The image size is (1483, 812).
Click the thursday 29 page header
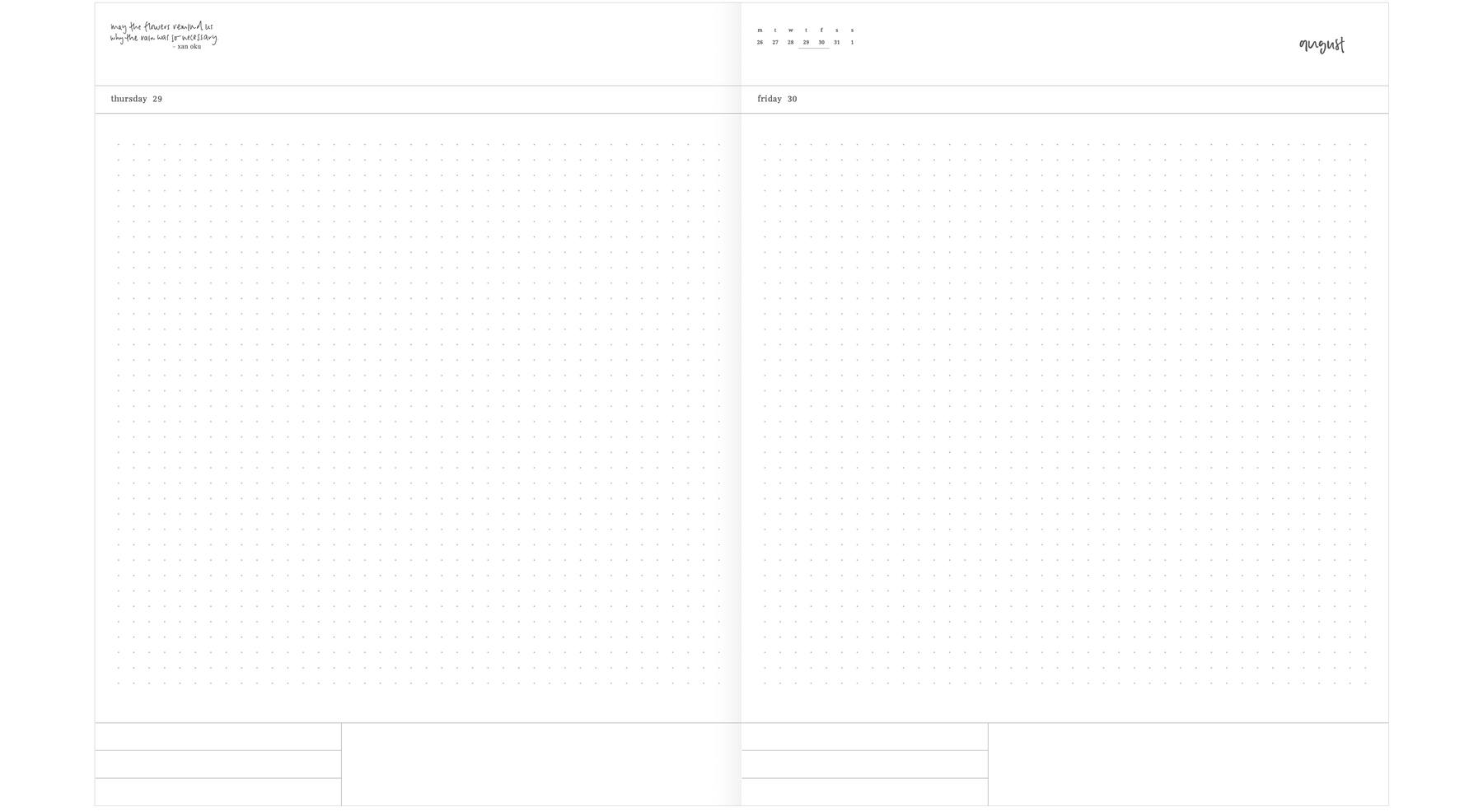(137, 99)
